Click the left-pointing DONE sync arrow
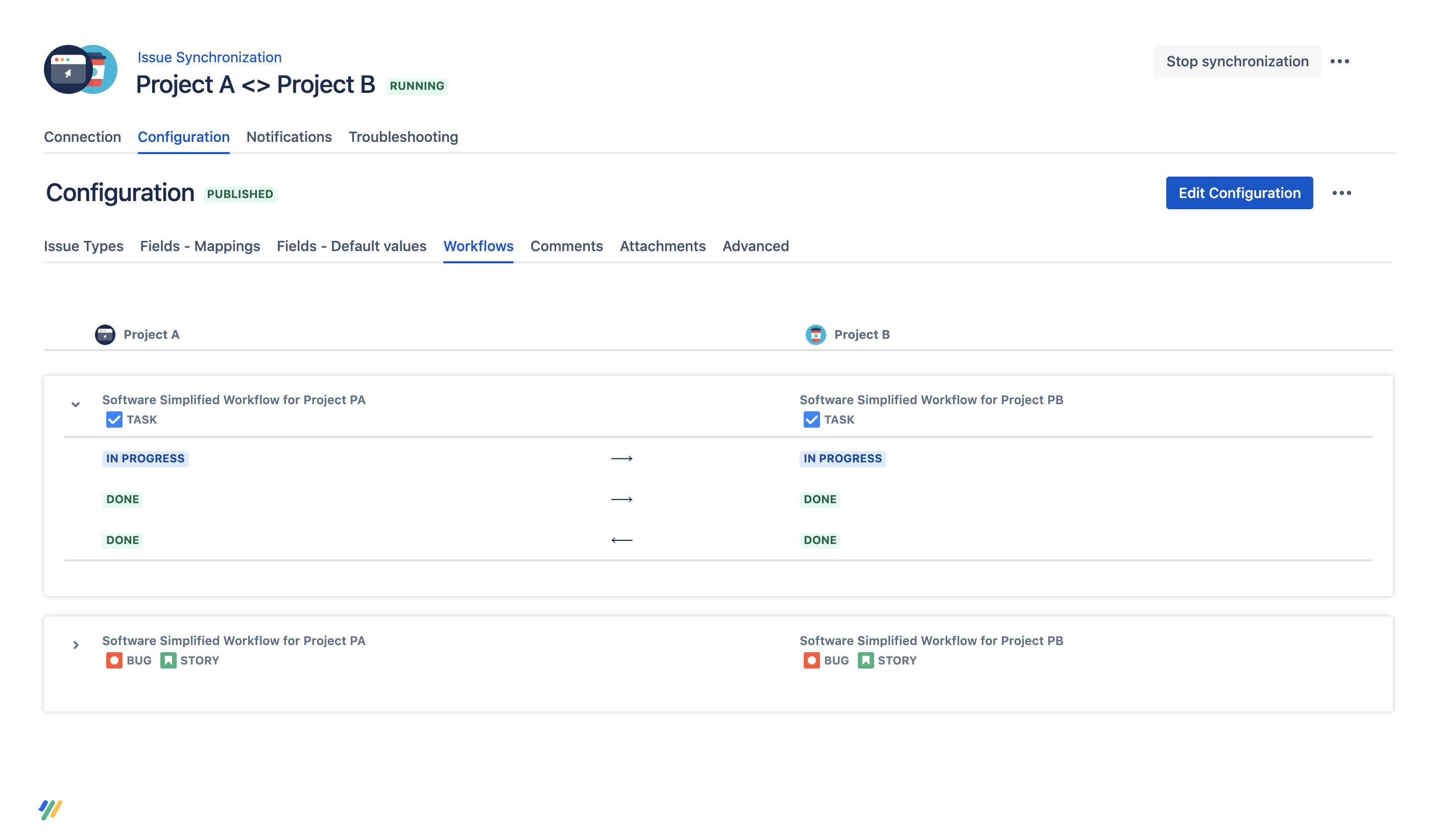Viewport: 1444px width, 840px height. click(x=622, y=539)
